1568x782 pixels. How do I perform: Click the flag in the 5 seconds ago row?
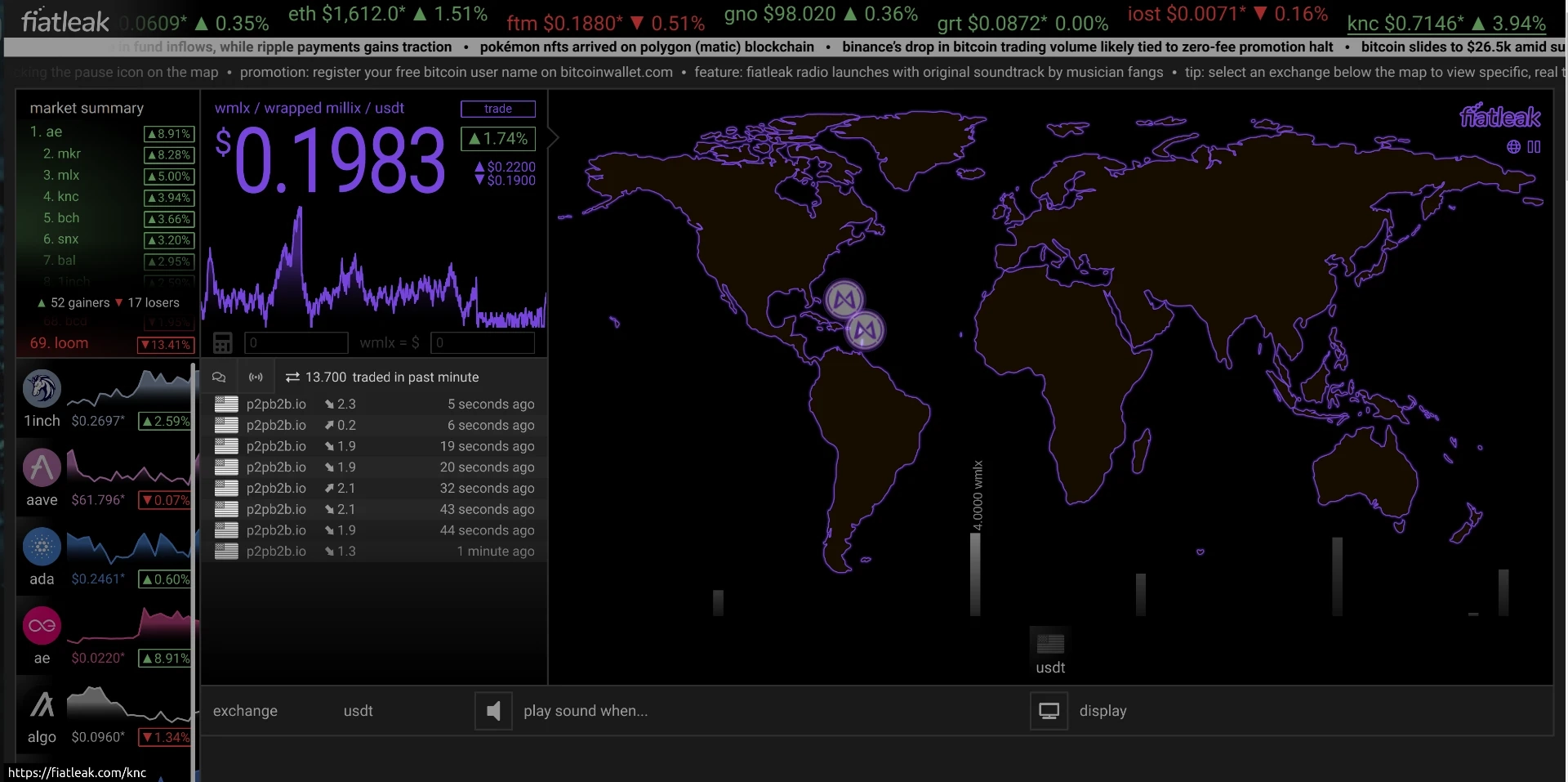[x=226, y=404]
